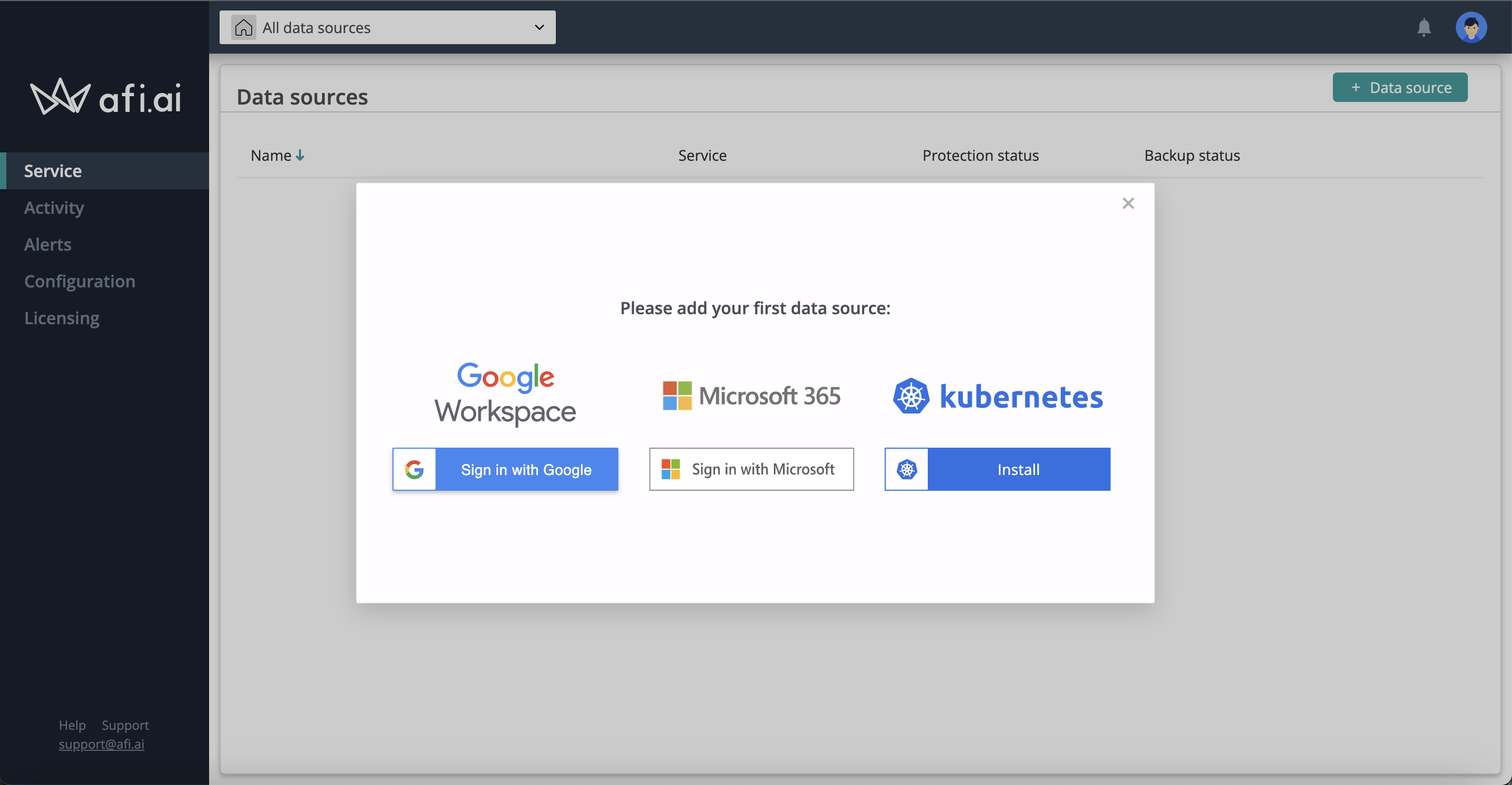Click the Protection status column header
1512x785 pixels.
tap(980, 156)
